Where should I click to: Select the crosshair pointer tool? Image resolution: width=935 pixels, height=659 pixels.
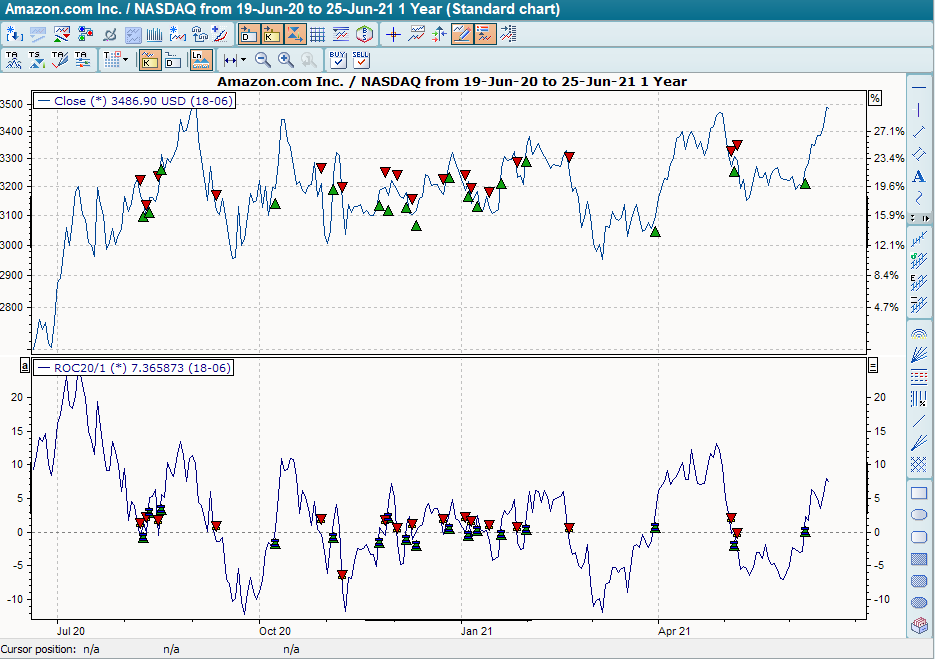click(x=392, y=34)
